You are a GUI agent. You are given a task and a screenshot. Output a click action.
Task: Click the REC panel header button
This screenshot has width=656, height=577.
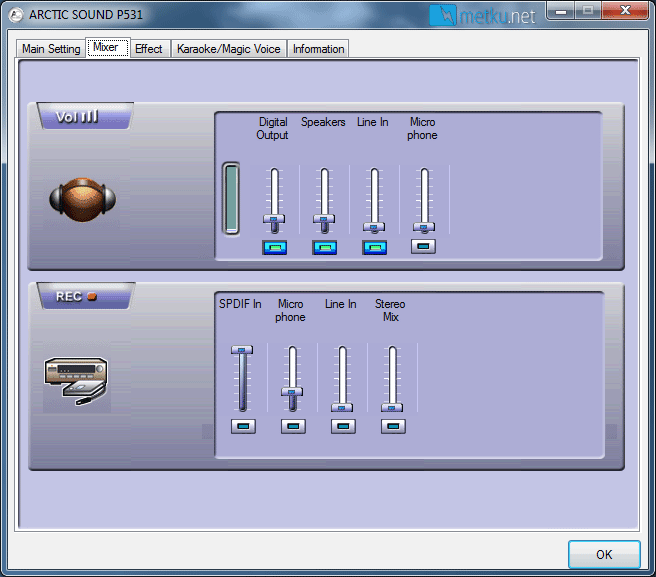(86, 296)
